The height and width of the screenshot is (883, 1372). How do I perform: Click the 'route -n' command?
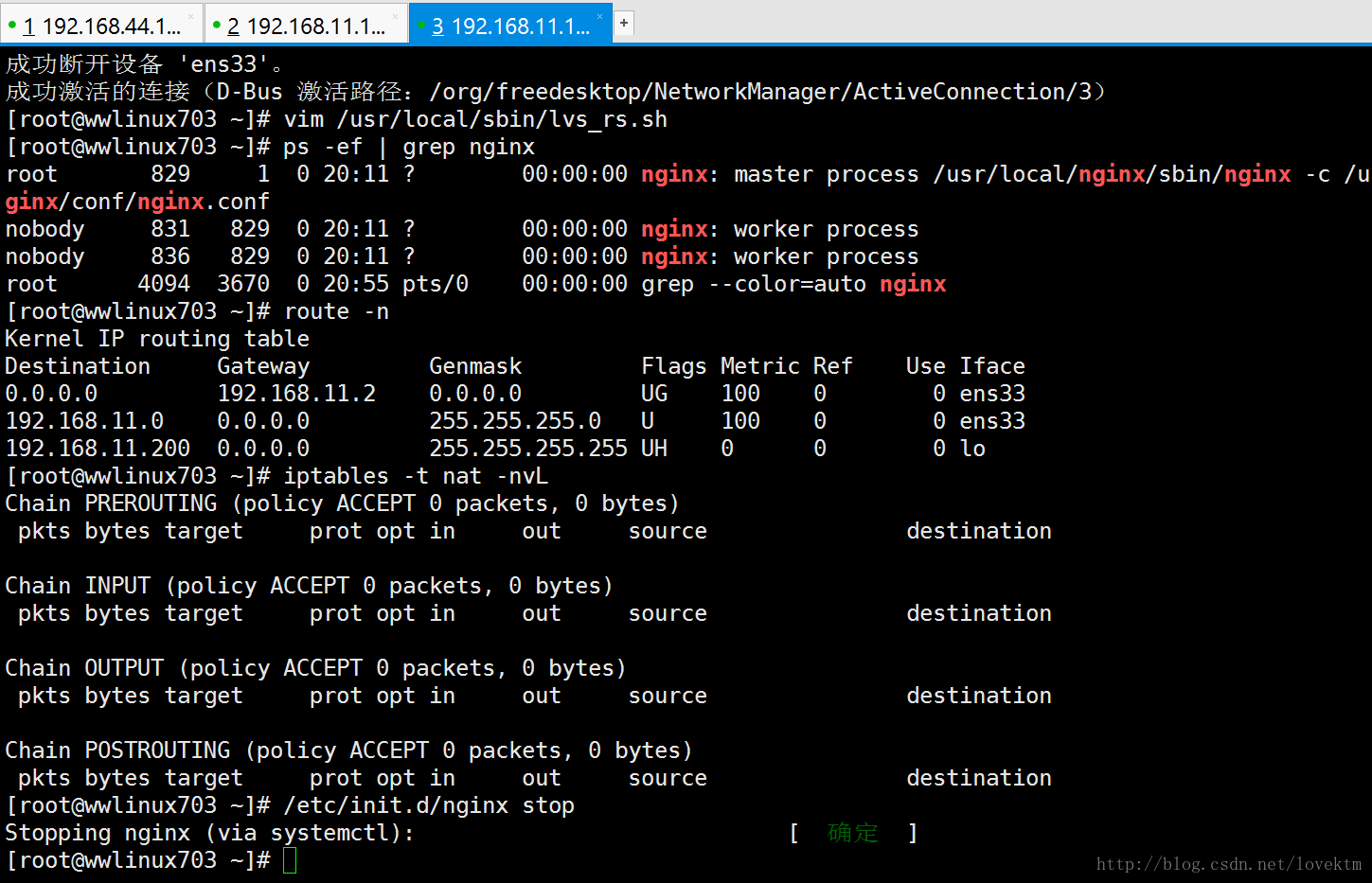coord(336,311)
